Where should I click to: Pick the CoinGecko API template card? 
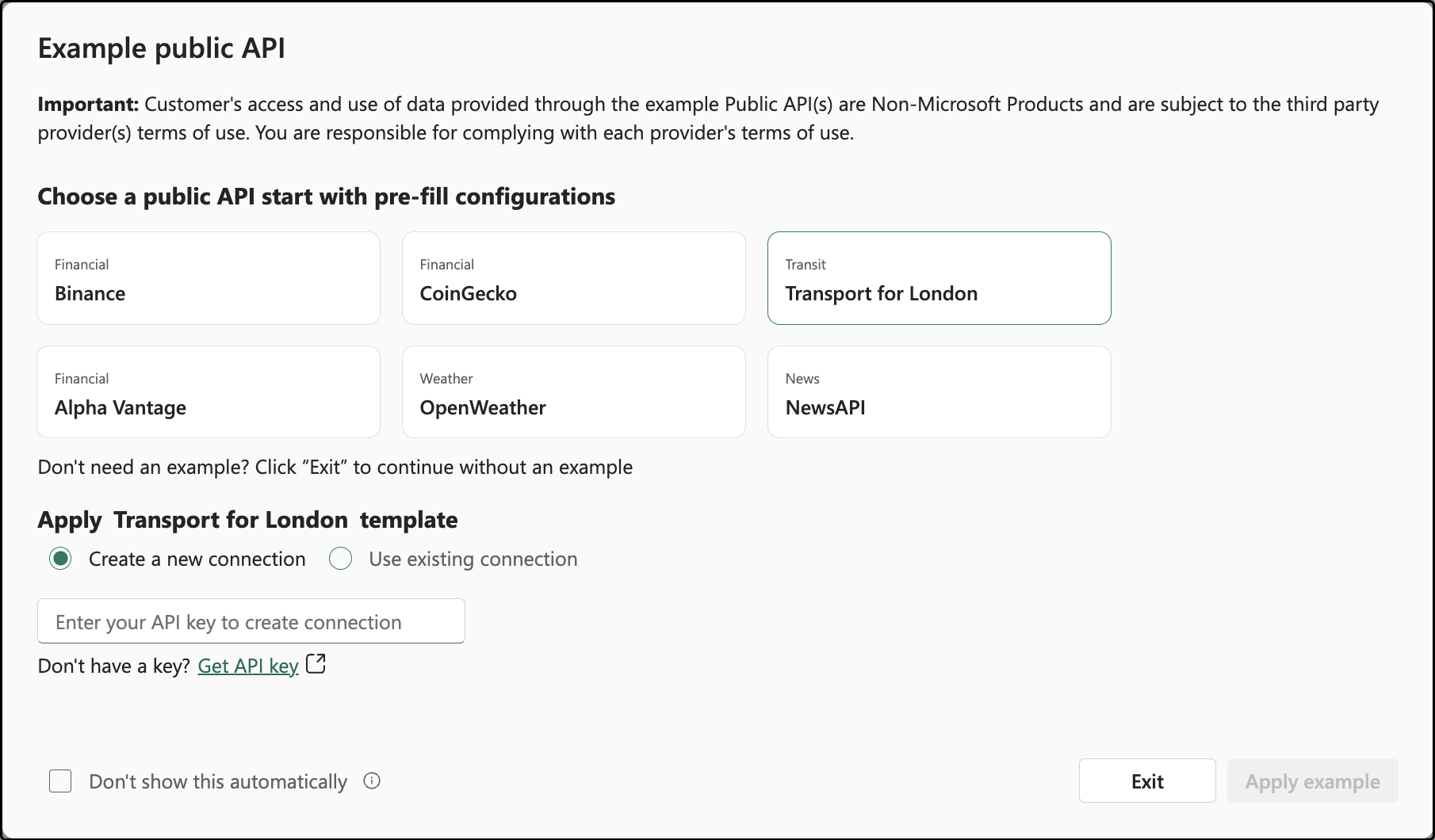pos(574,278)
